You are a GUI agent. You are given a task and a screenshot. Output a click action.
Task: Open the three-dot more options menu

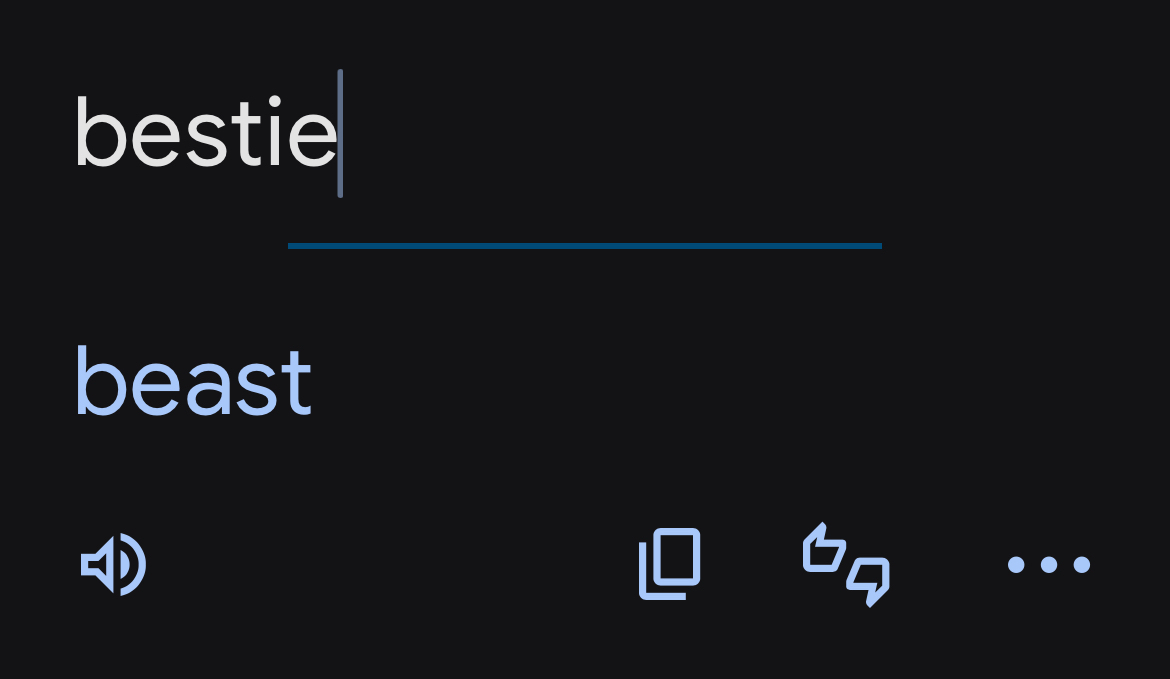(1048, 564)
